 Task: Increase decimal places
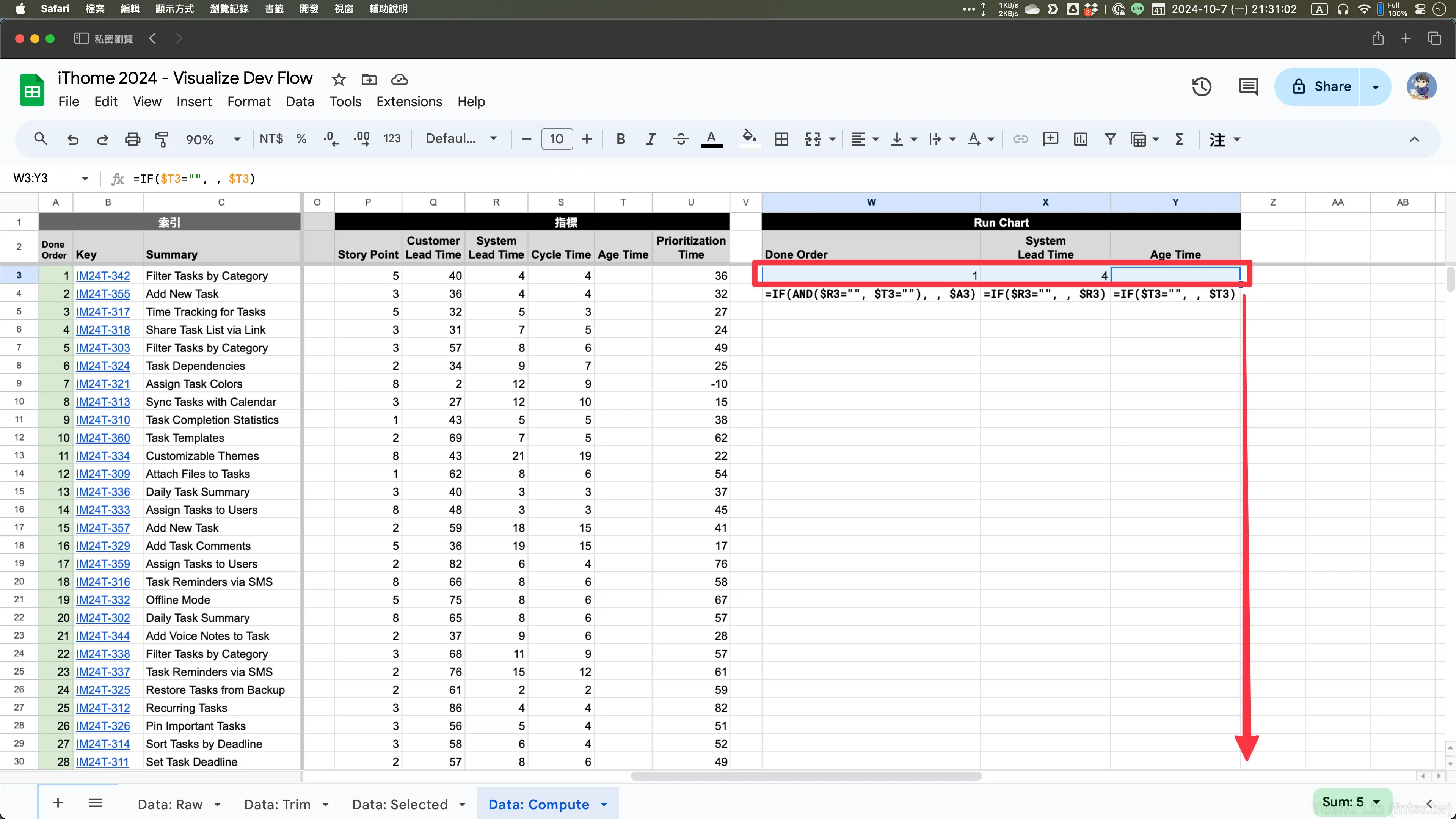(x=362, y=139)
